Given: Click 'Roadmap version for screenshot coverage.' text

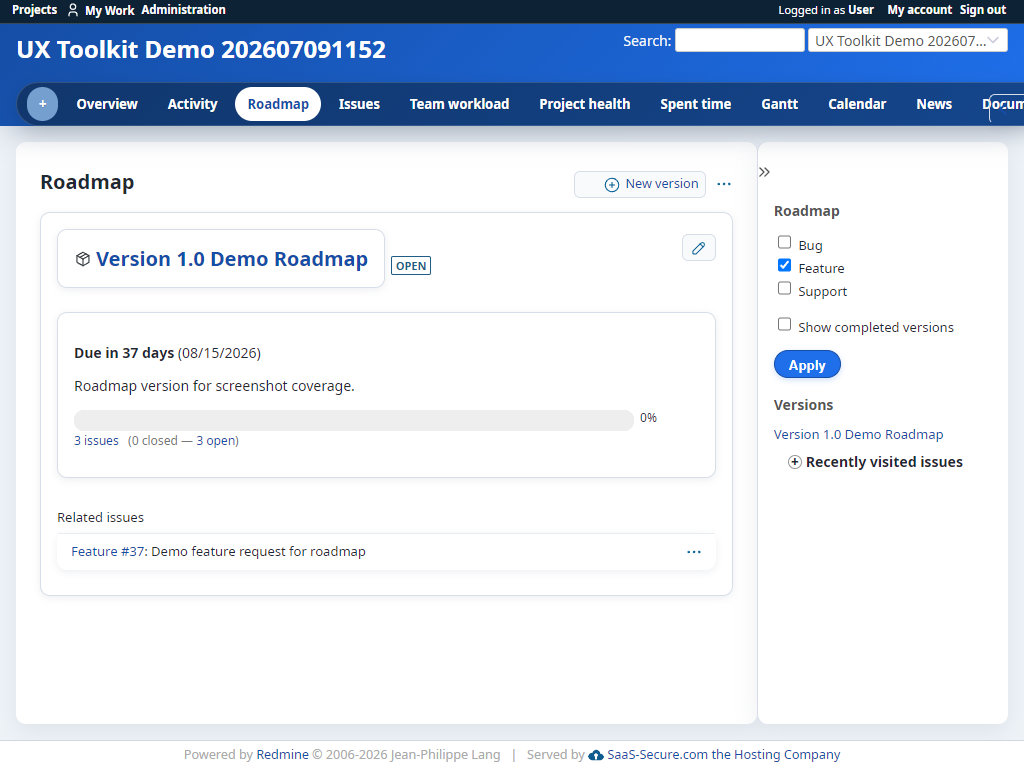Looking at the screenshot, I should tap(214, 386).
